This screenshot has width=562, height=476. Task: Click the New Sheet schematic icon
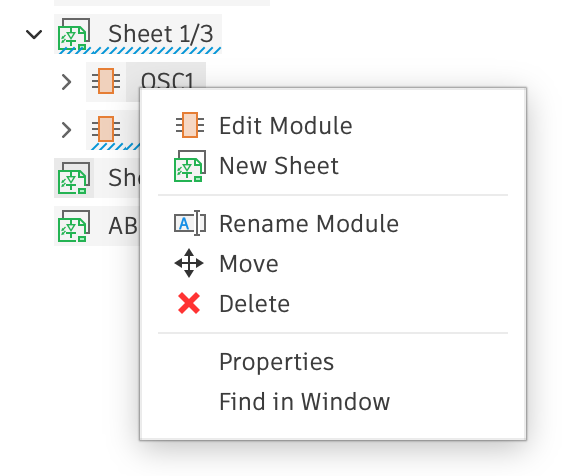tap(190, 166)
